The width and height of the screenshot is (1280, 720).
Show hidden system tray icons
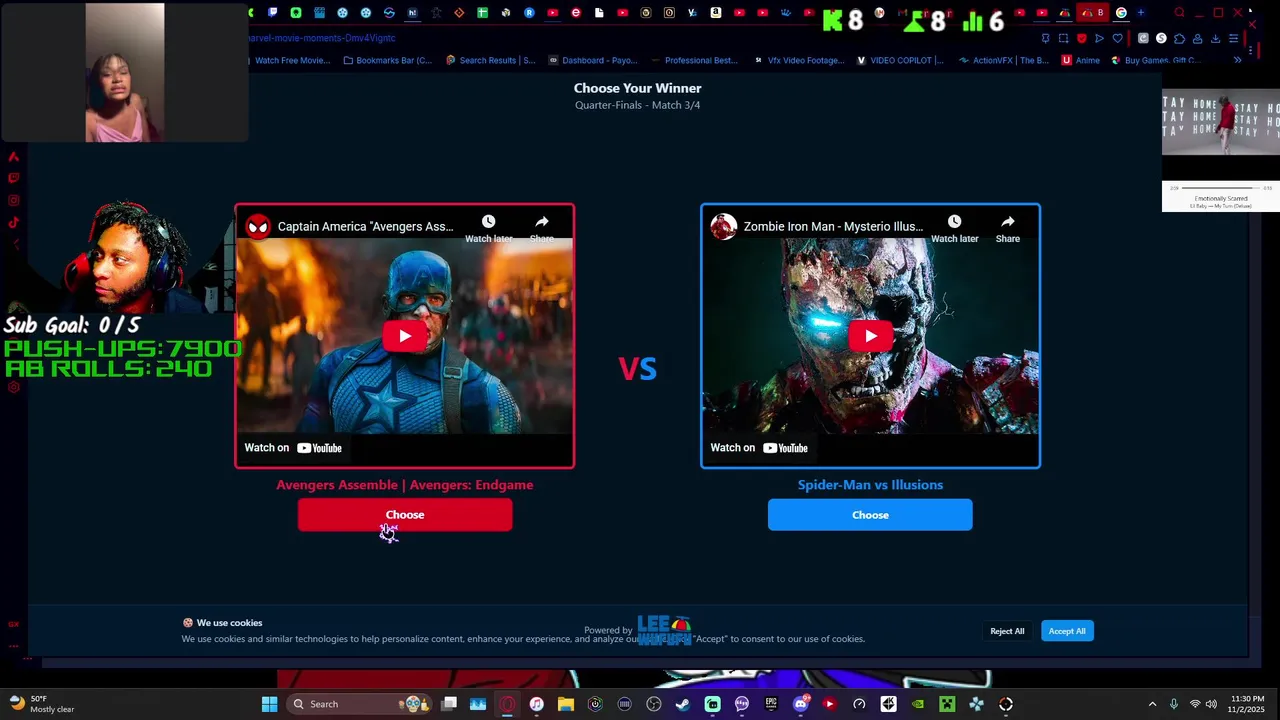pos(1152,704)
